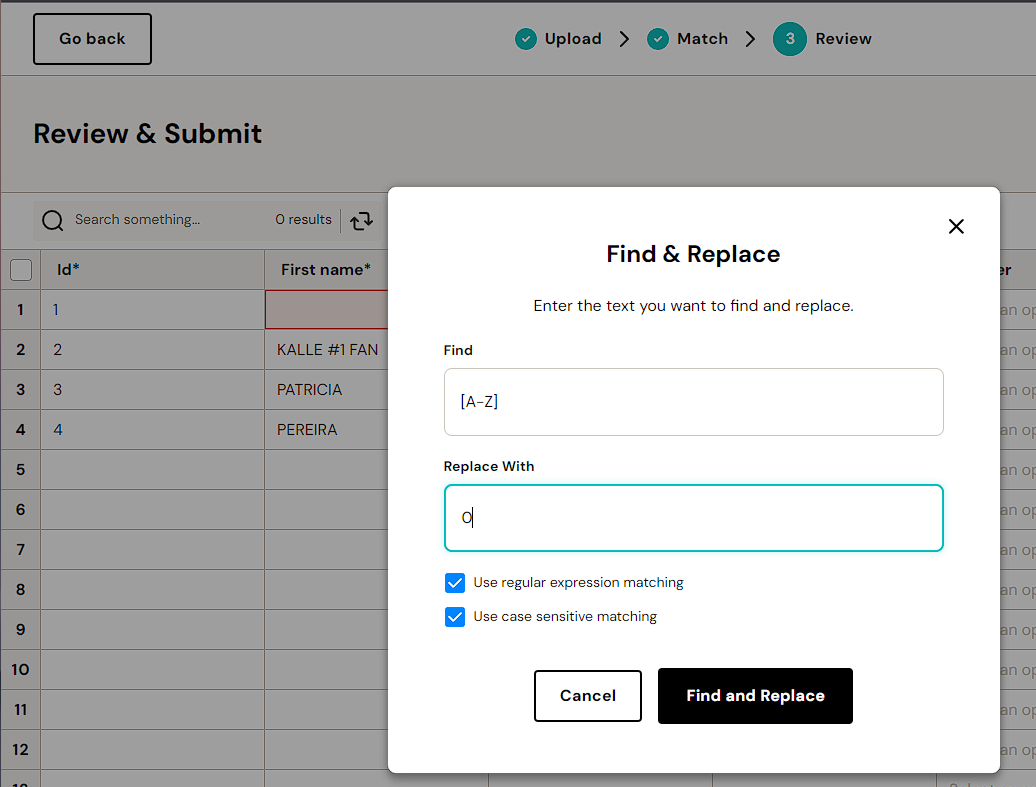Click the search magnifier icon

coord(53,220)
